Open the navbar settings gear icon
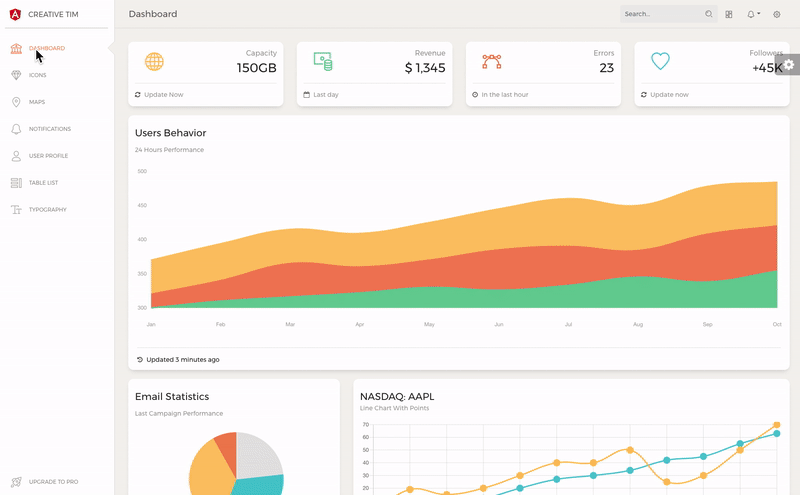 [777, 14]
